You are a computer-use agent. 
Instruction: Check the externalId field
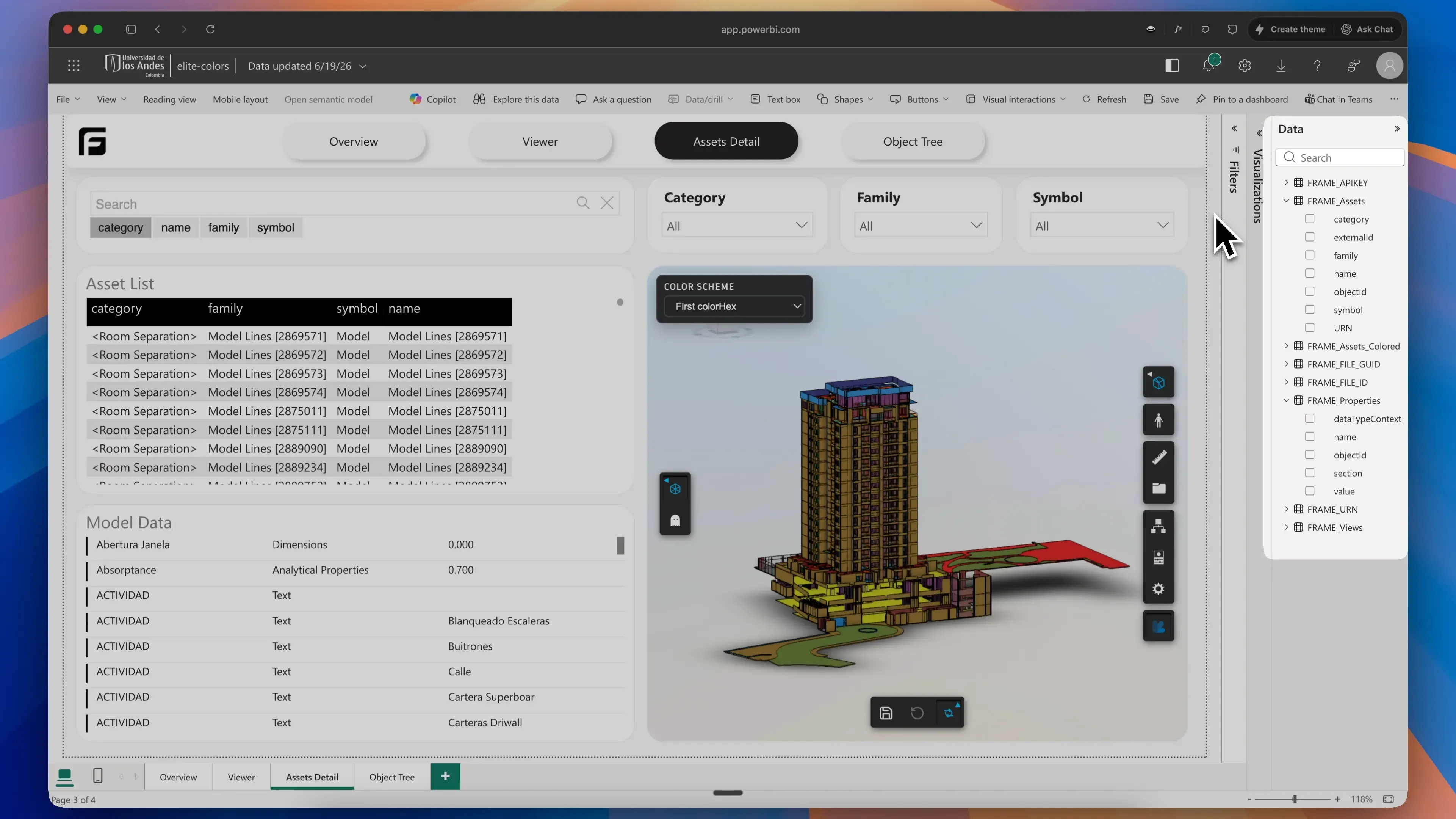(x=1309, y=237)
